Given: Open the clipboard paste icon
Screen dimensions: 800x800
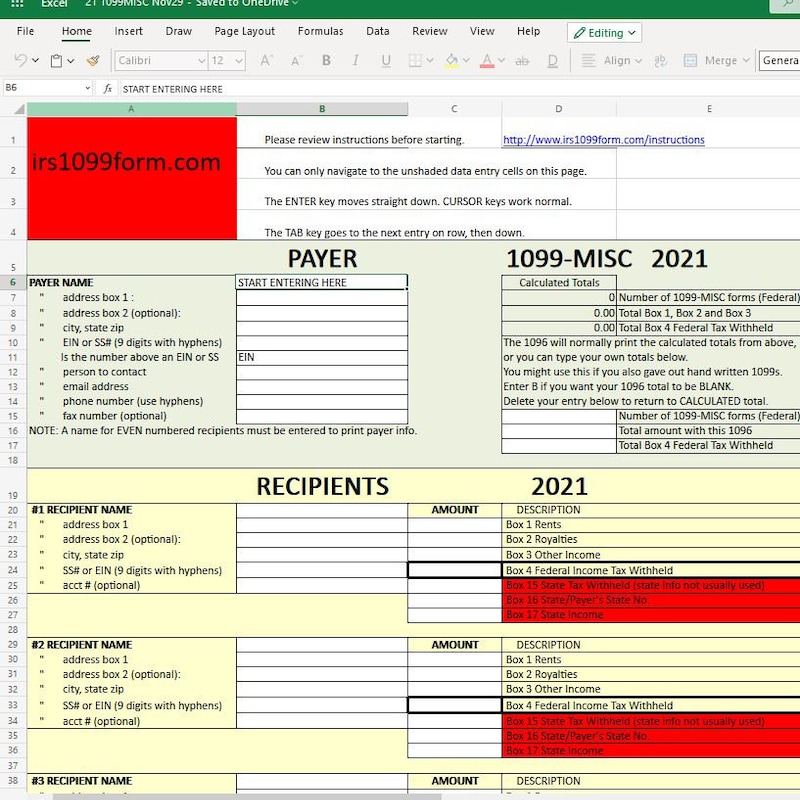Looking at the screenshot, I should click(x=56, y=60).
